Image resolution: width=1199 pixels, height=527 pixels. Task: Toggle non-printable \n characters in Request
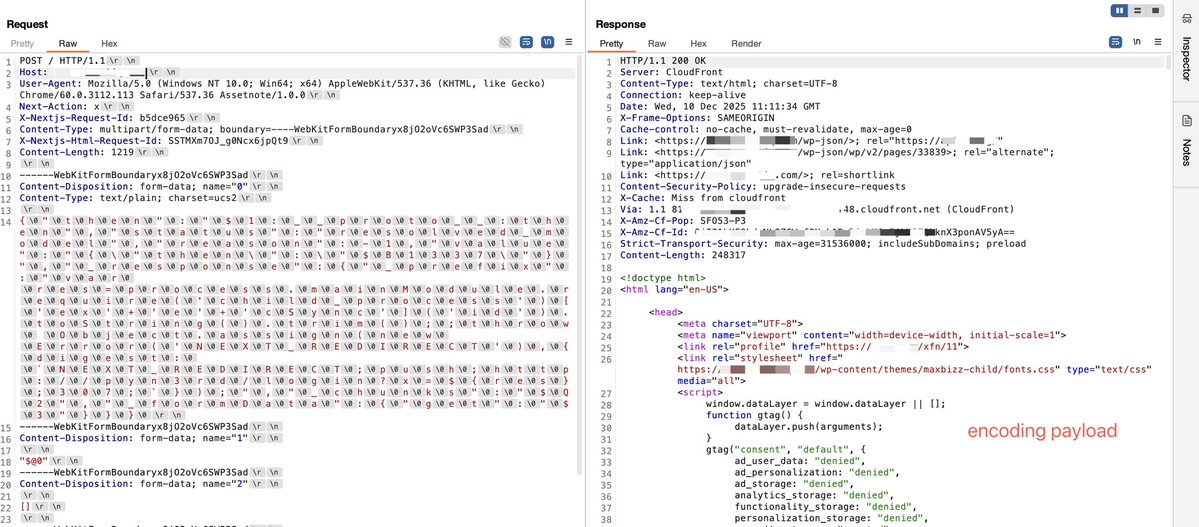click(x=548, y=42)
